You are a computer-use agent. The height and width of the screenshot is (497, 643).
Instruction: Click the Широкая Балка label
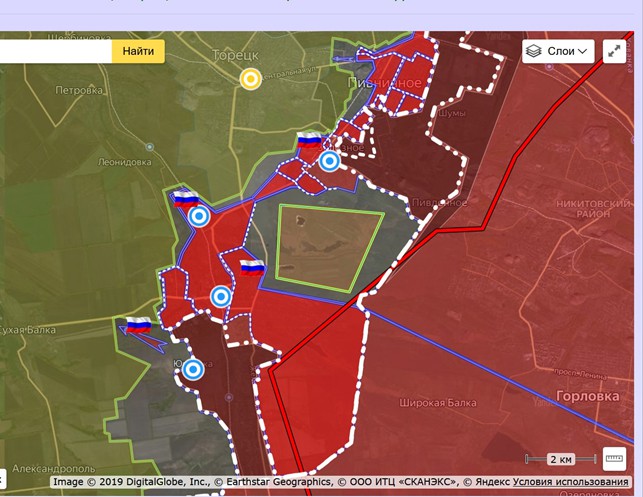point(438,403)
